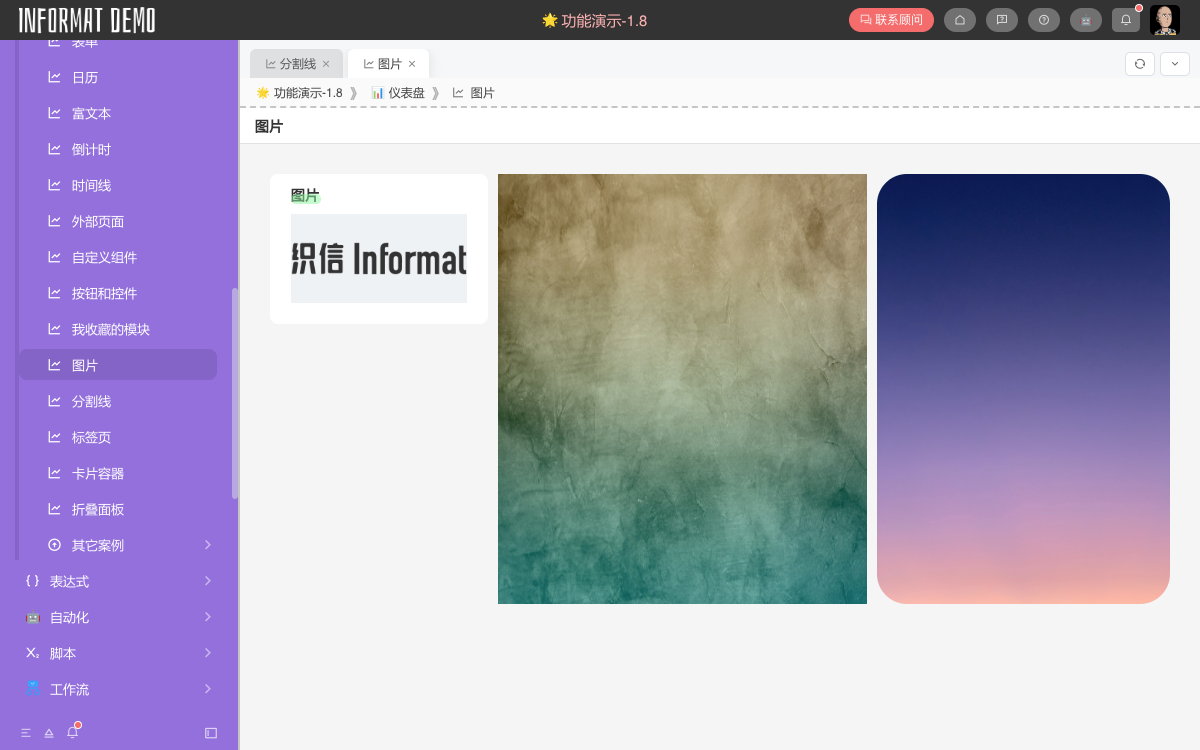Navigate to 仪表盘 via breadcrumb

pyautogui.click(x=406, y=92)
